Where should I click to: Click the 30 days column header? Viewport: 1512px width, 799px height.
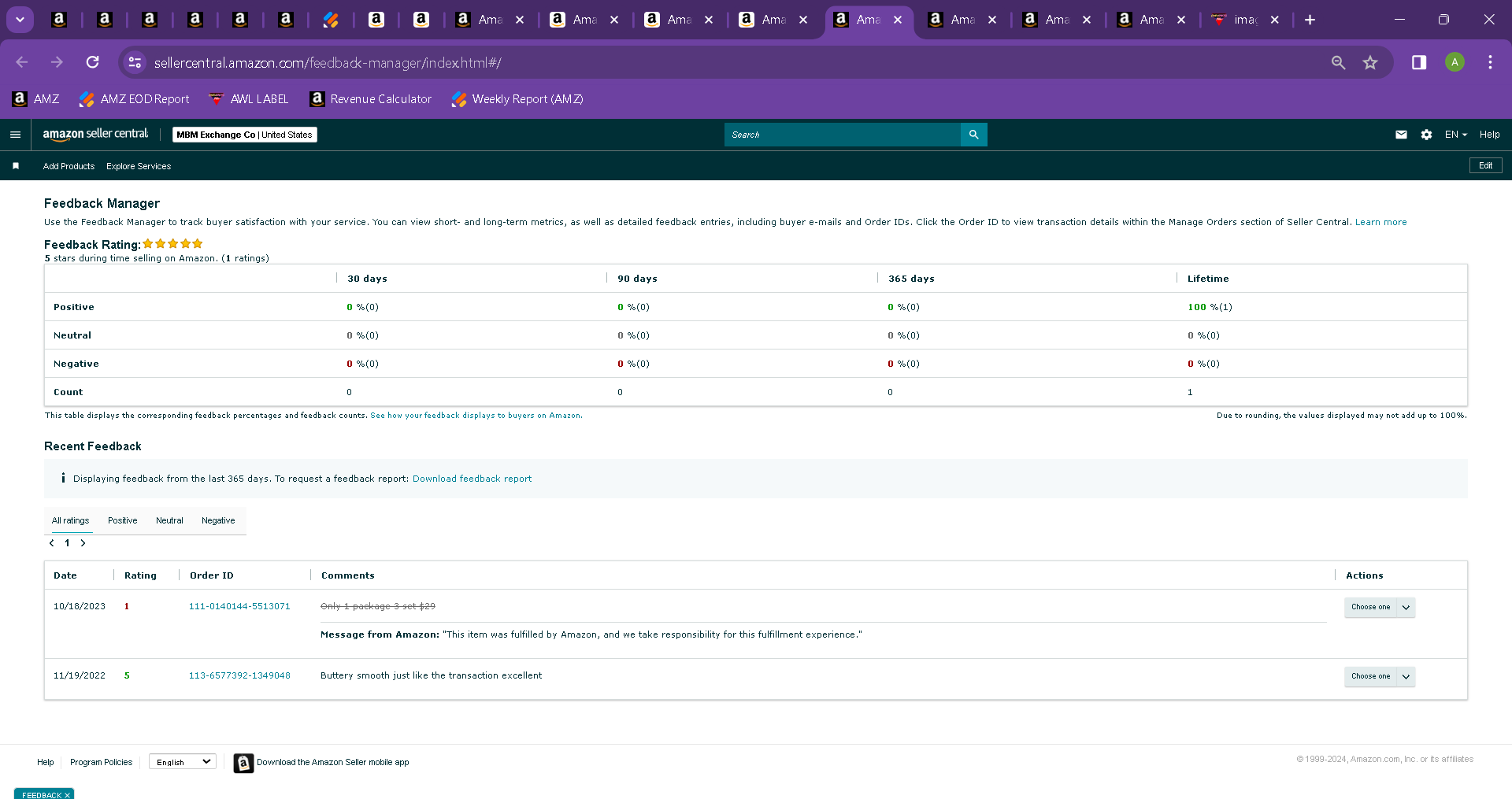(367, 279)
